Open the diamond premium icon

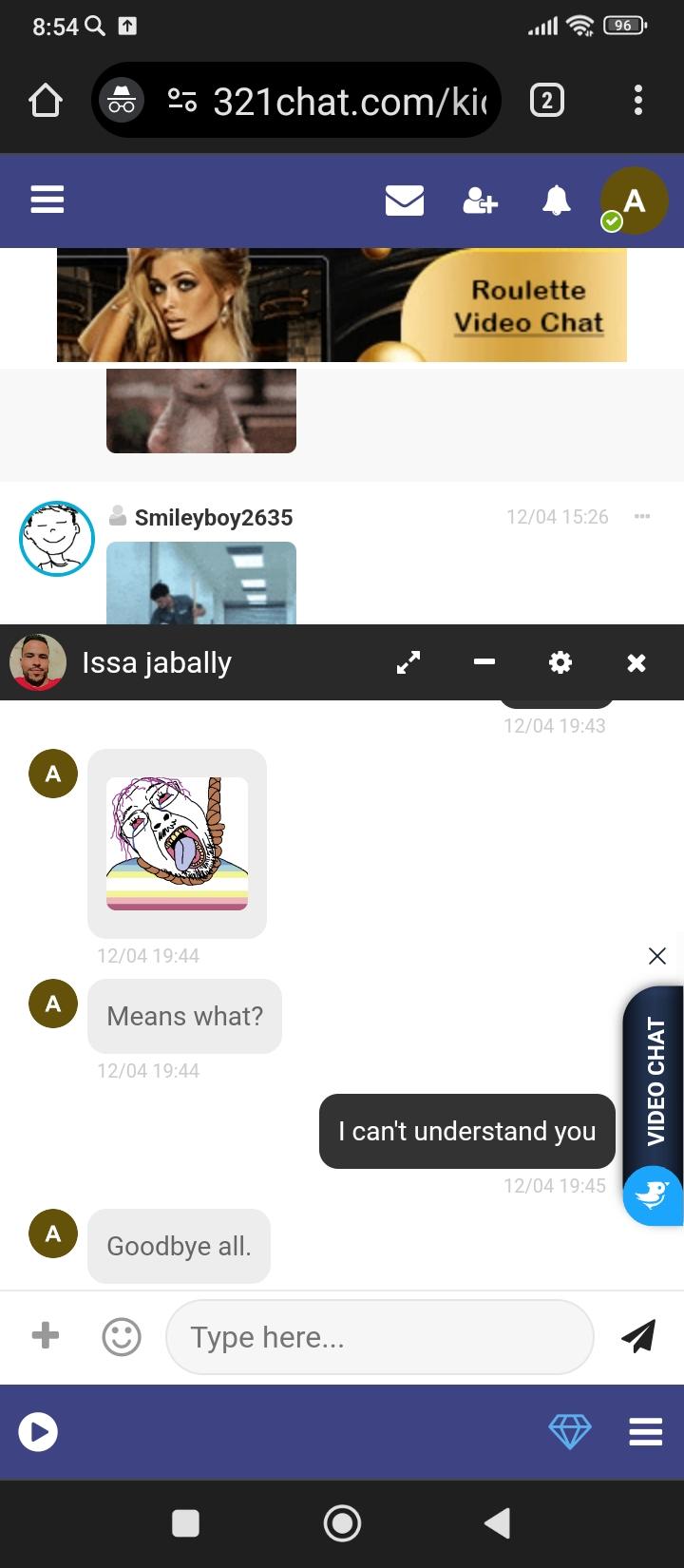point(570,1431)
